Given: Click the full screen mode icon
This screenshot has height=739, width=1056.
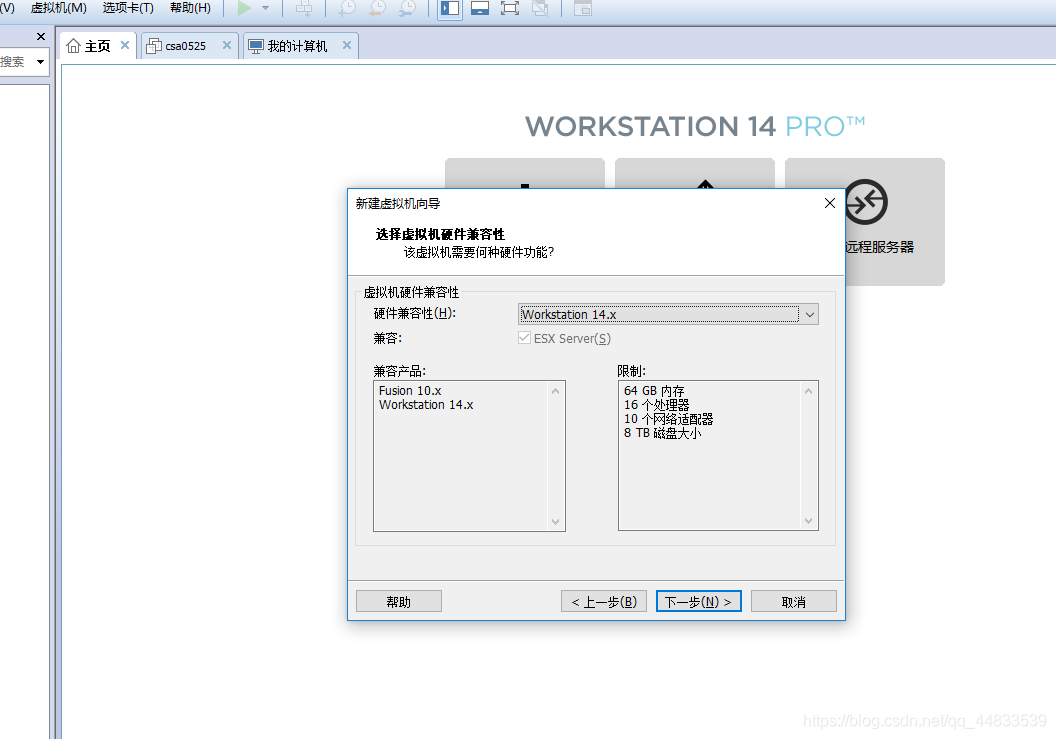Looking at the screenshot, I should pos(510,8).
